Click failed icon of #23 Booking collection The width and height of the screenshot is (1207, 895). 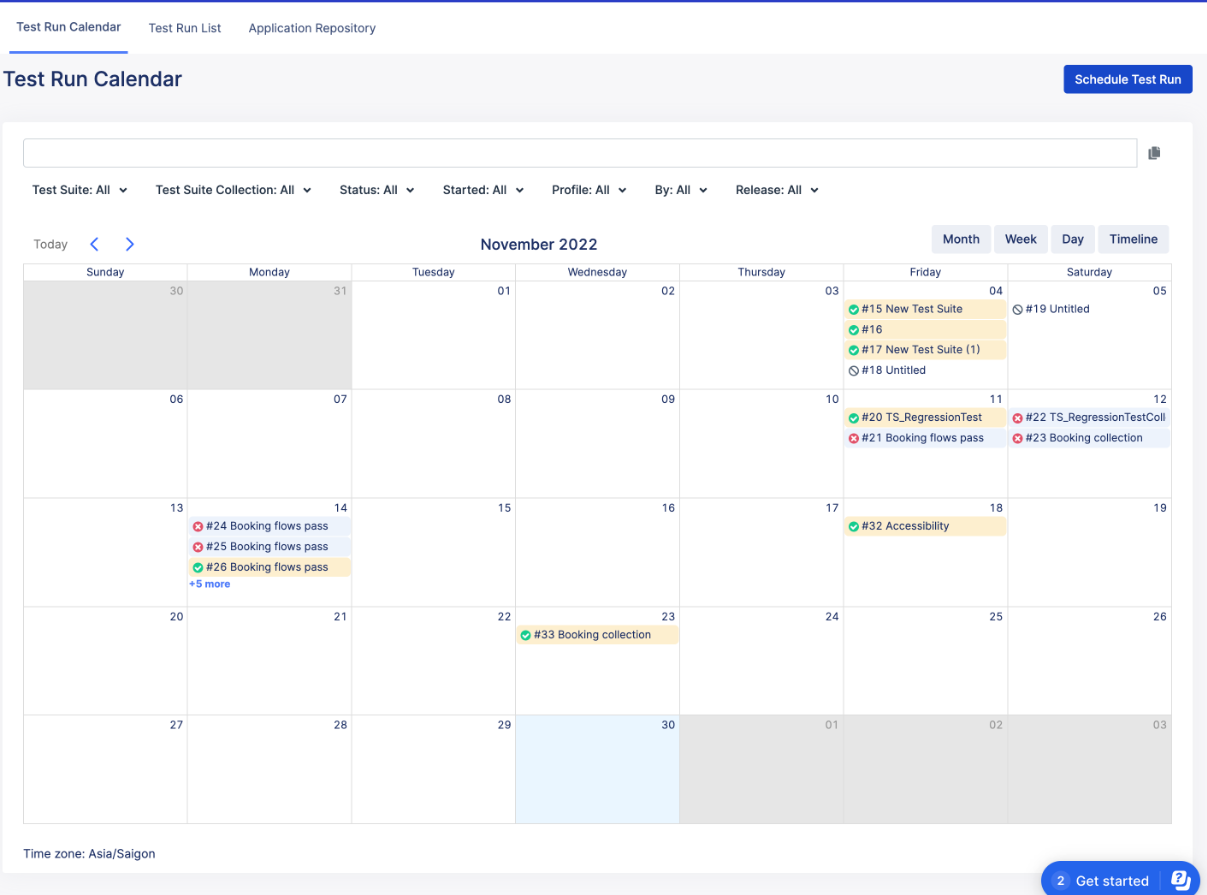tap(1018, 438)
